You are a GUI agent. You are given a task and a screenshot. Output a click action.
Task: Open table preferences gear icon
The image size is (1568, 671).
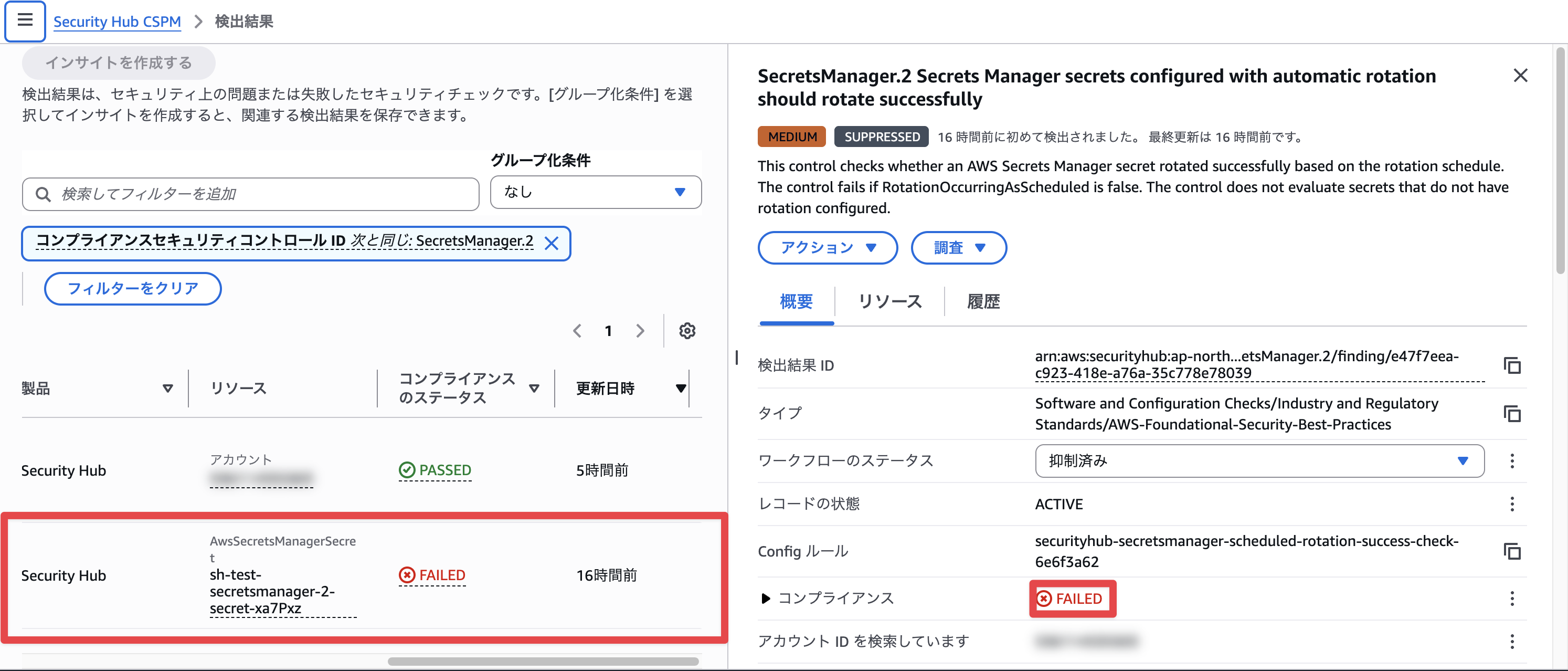click(687, 331)
